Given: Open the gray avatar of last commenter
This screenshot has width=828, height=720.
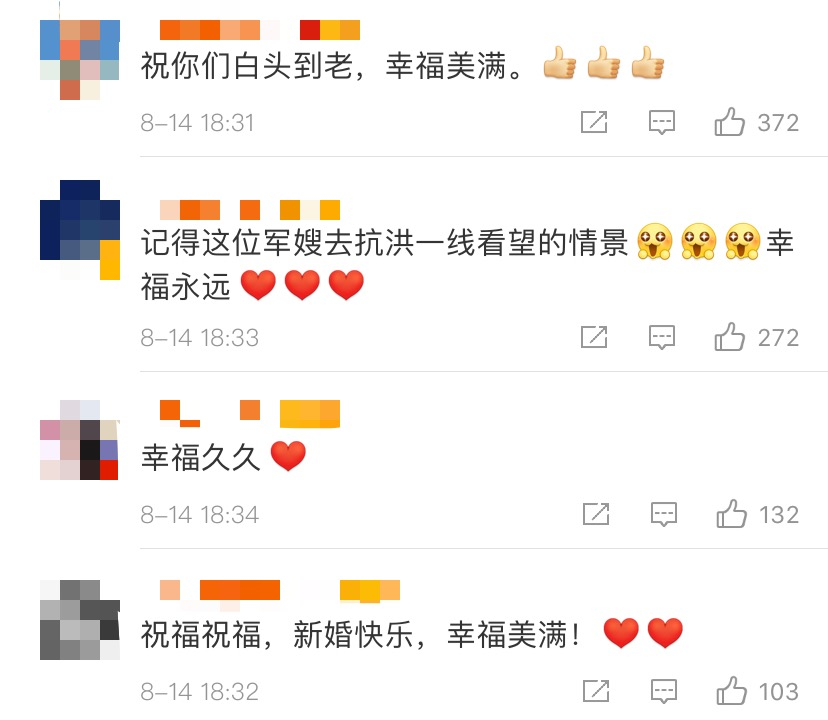Looking at the screenshot, I should [x=80, y=620].
